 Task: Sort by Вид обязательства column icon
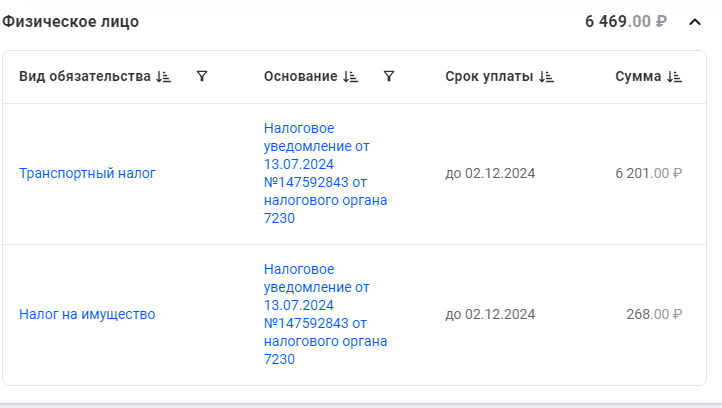click(x=163, y=76)
